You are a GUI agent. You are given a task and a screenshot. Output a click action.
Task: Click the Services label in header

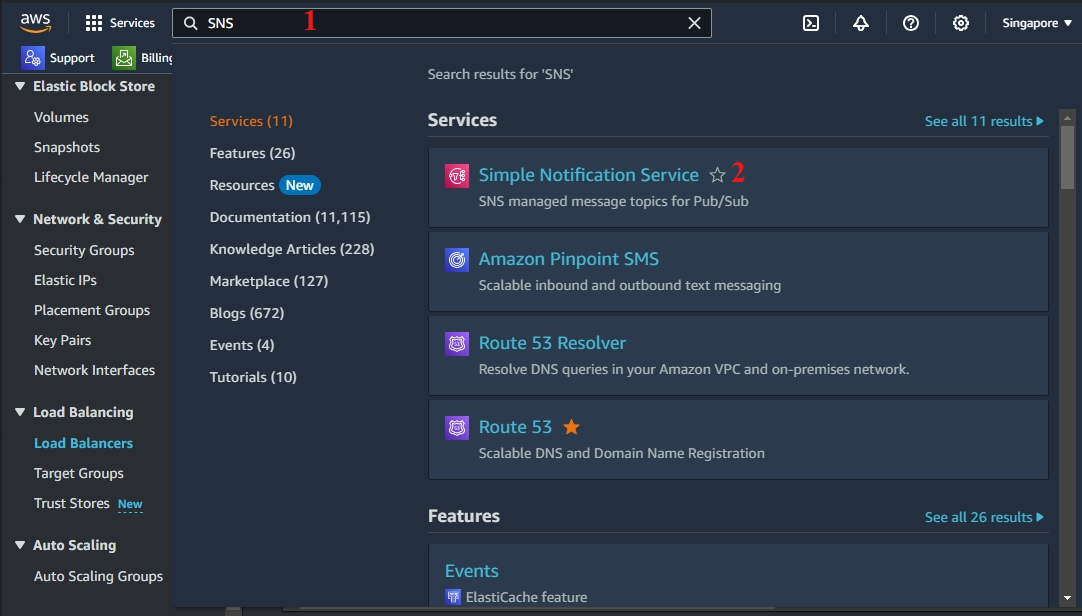132,23
